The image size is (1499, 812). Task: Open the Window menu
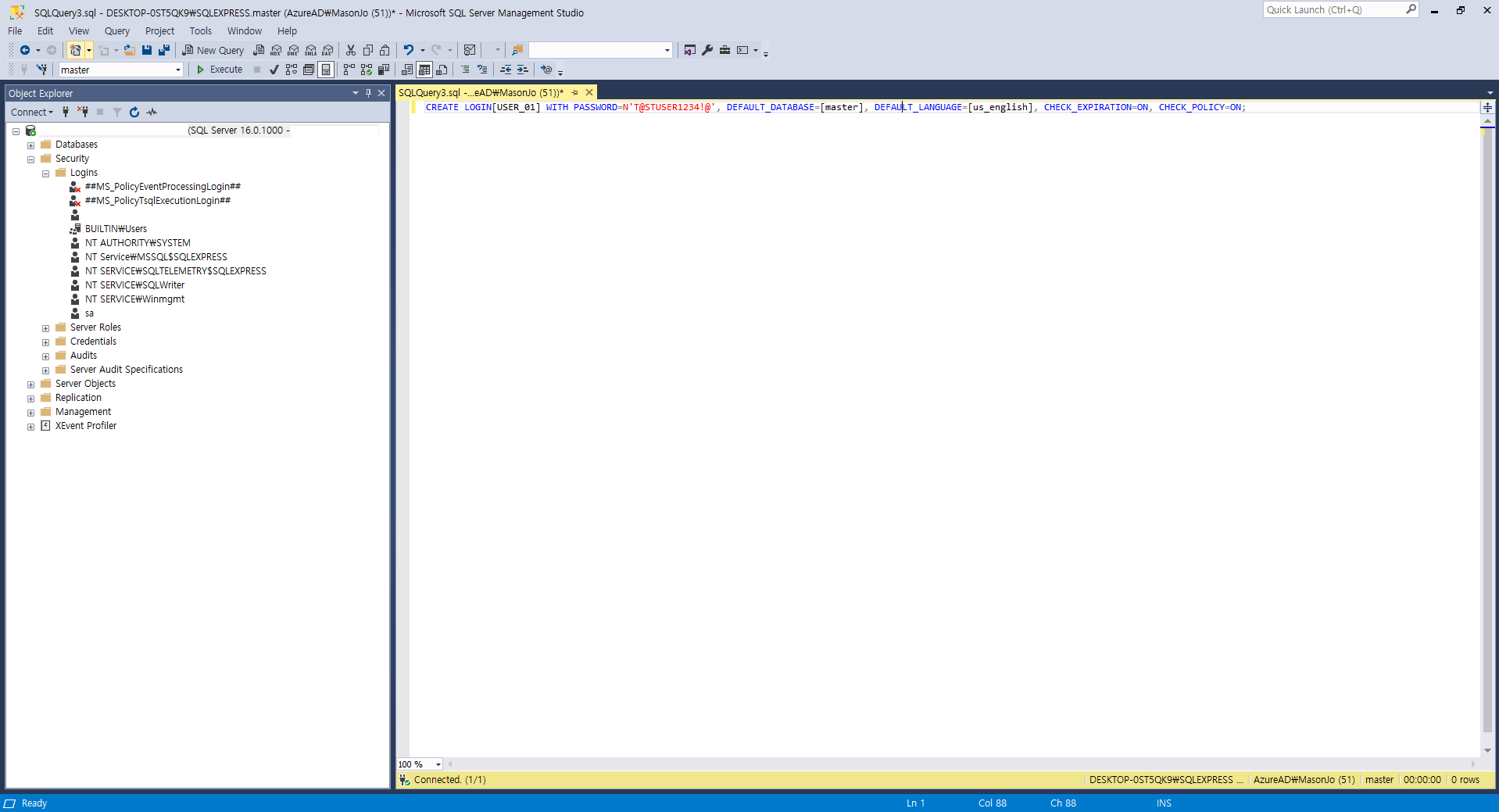245,31
